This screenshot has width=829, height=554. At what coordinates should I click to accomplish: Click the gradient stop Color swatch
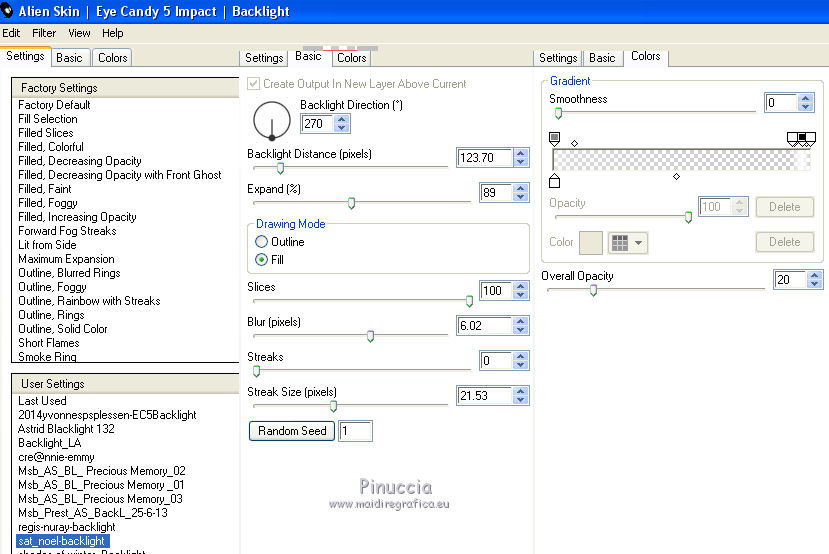(x=591, y=243)
